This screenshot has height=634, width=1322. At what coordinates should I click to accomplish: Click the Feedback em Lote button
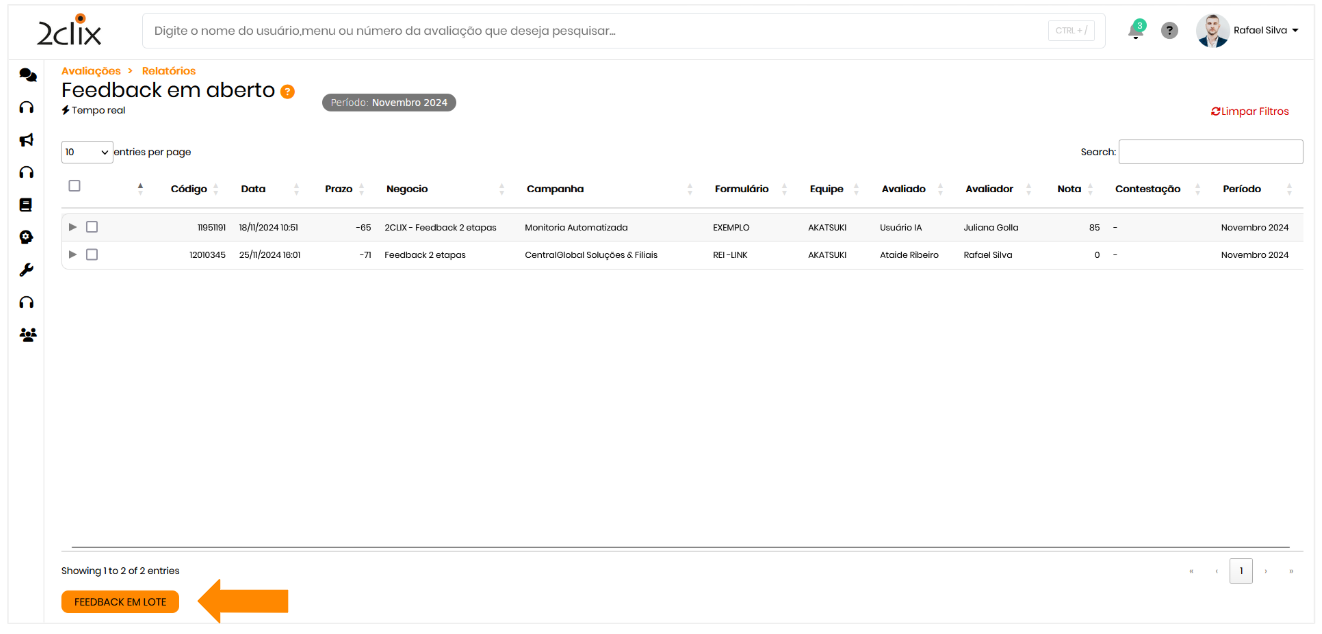click(120, 602)
